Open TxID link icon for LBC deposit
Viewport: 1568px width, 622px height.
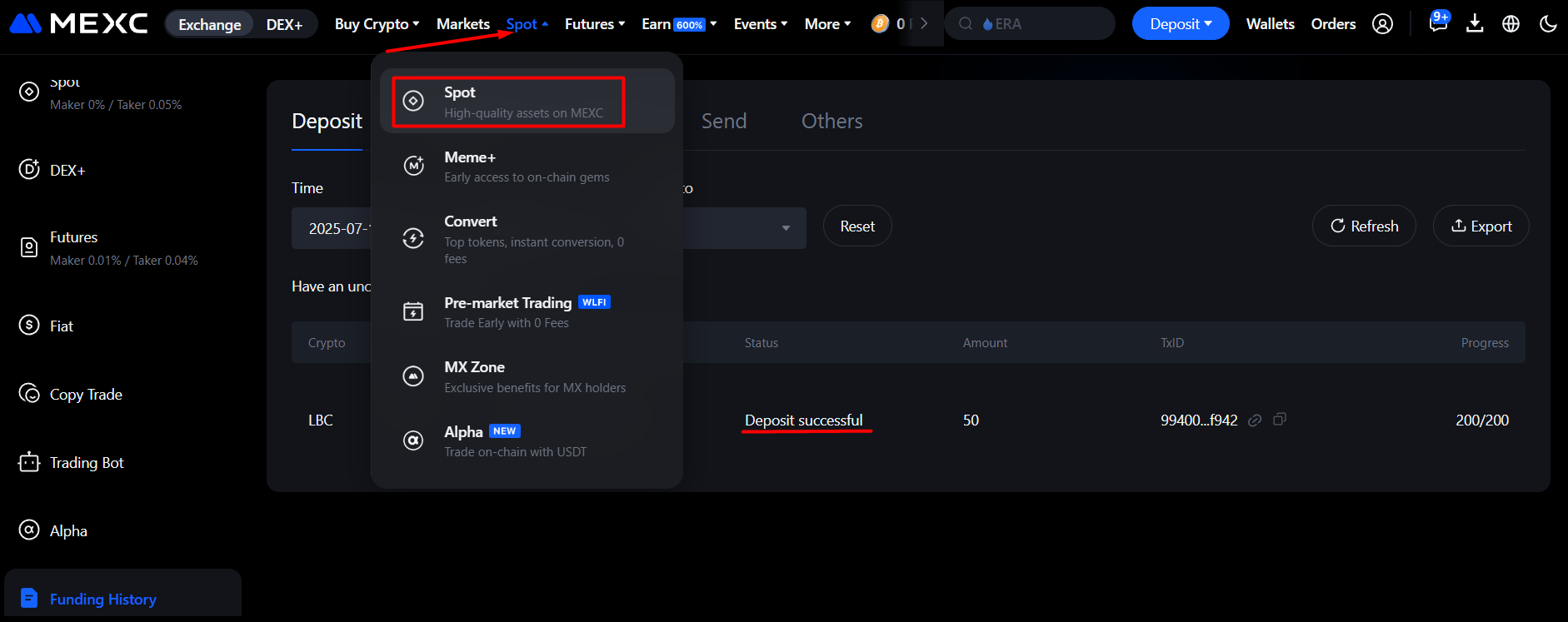pyautogui.click(x=1255, y=420)
